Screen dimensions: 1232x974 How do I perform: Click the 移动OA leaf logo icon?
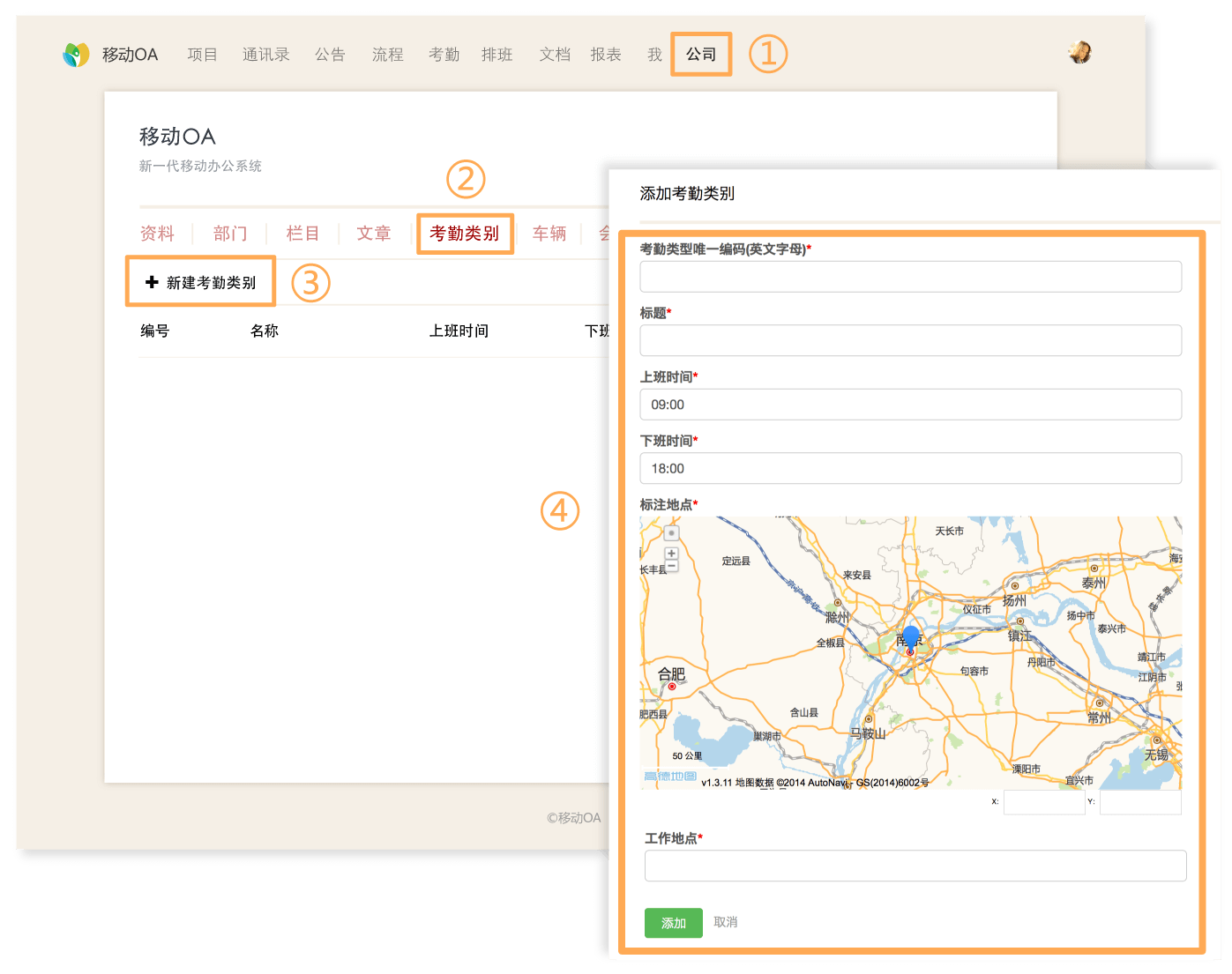click(77, 55)
